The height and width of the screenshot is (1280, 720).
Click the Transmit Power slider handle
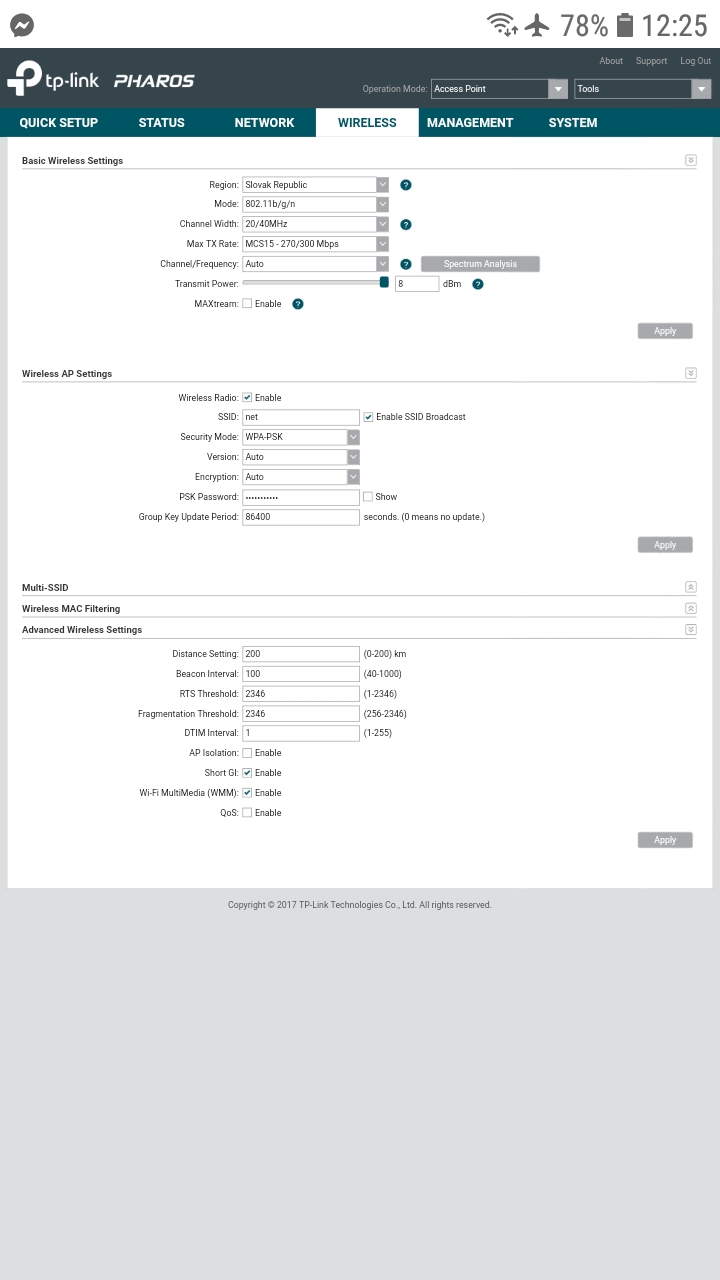click(x=384, y=283)
